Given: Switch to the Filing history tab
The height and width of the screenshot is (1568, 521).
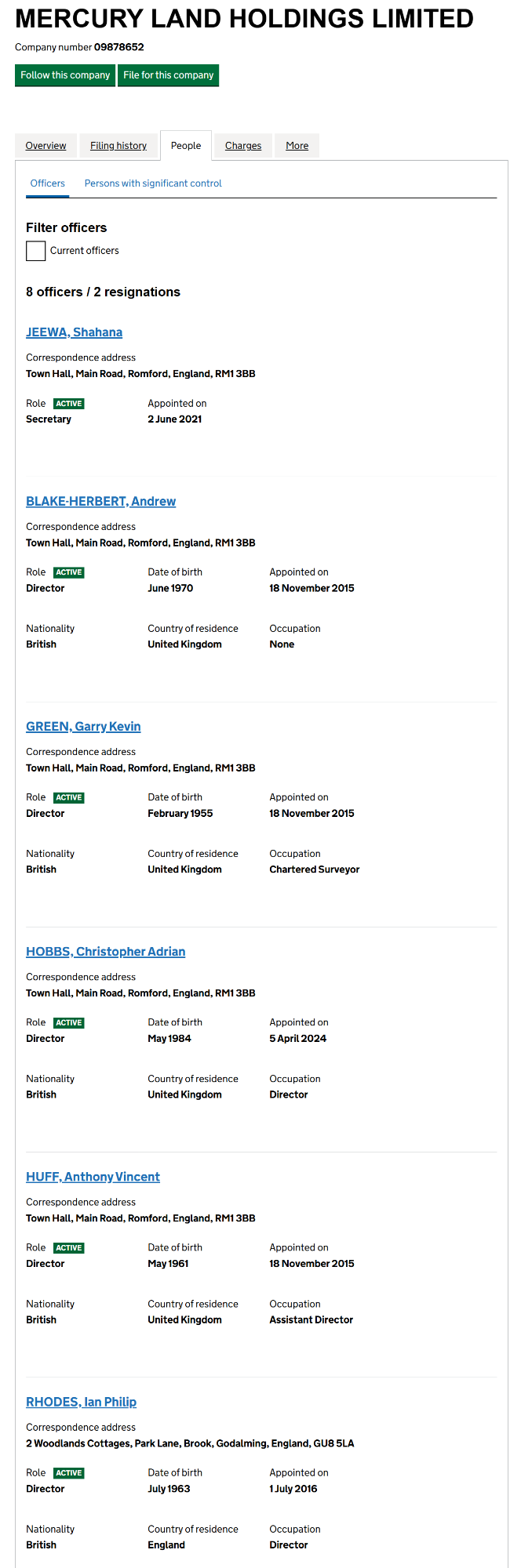Looking at the screenshot, I should tap(118, 146).
